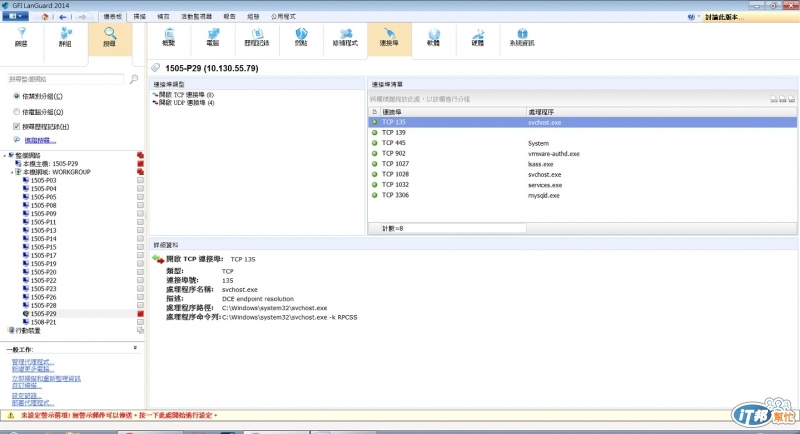The image size is (800, 434).
Task: Open the Activity Monitor tab
Action: pos(196,17)
